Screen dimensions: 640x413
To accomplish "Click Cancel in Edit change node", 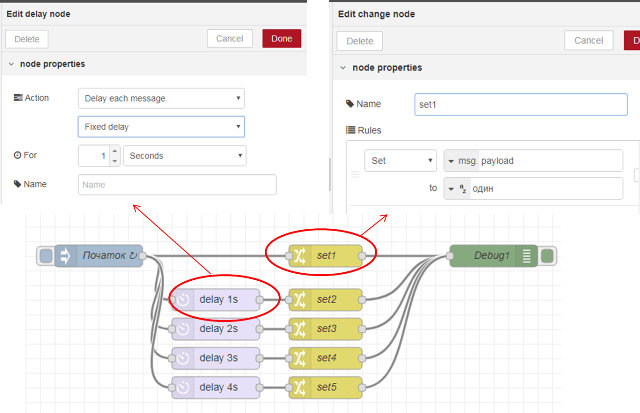I will pos(589,40).
